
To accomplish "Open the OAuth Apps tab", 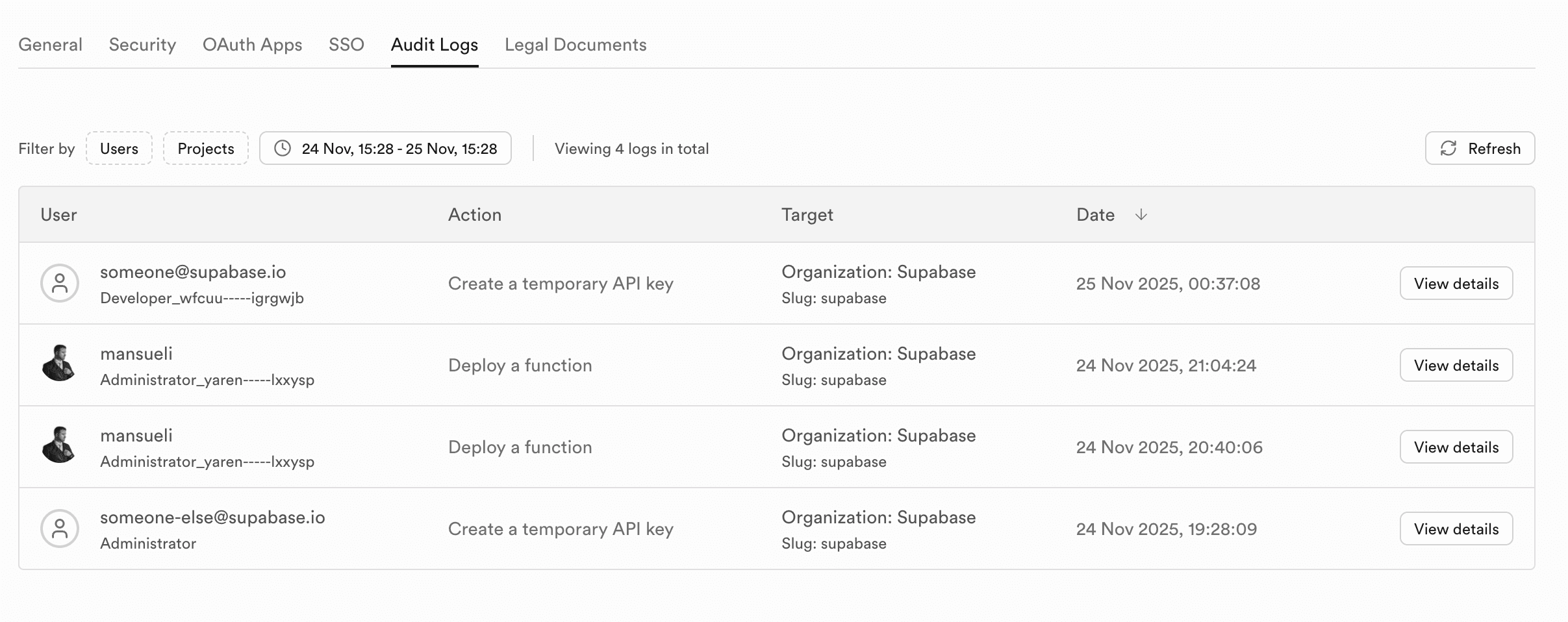I will click(x=253, y=45).
